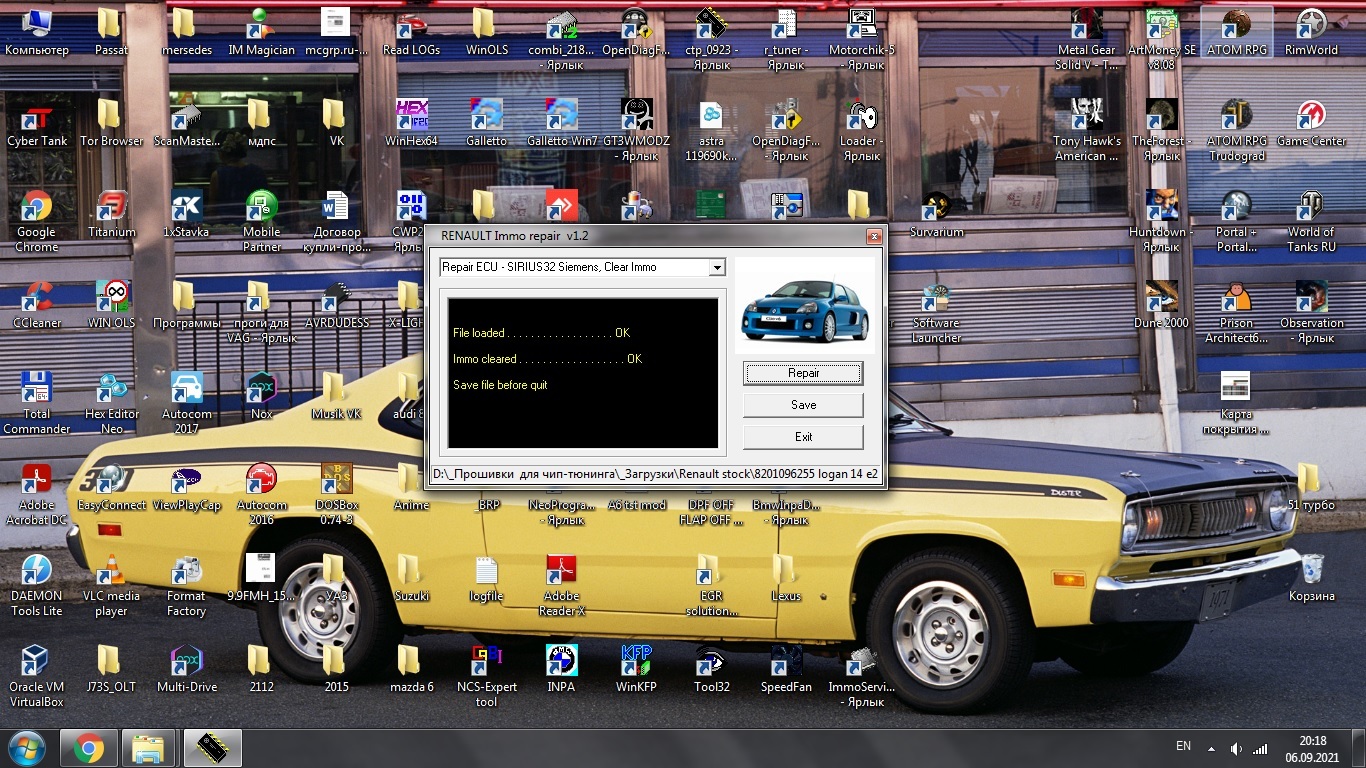Click the volume speaker tray icon
The width and height of the screenshot is (1366, 768).
pyautogui.click(x=1236, y=748)
